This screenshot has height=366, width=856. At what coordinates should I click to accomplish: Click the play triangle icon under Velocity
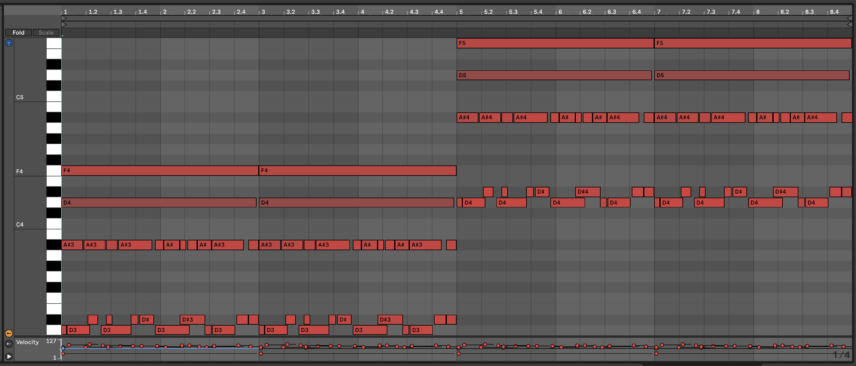pyautogui.click(x=9, y=356)
